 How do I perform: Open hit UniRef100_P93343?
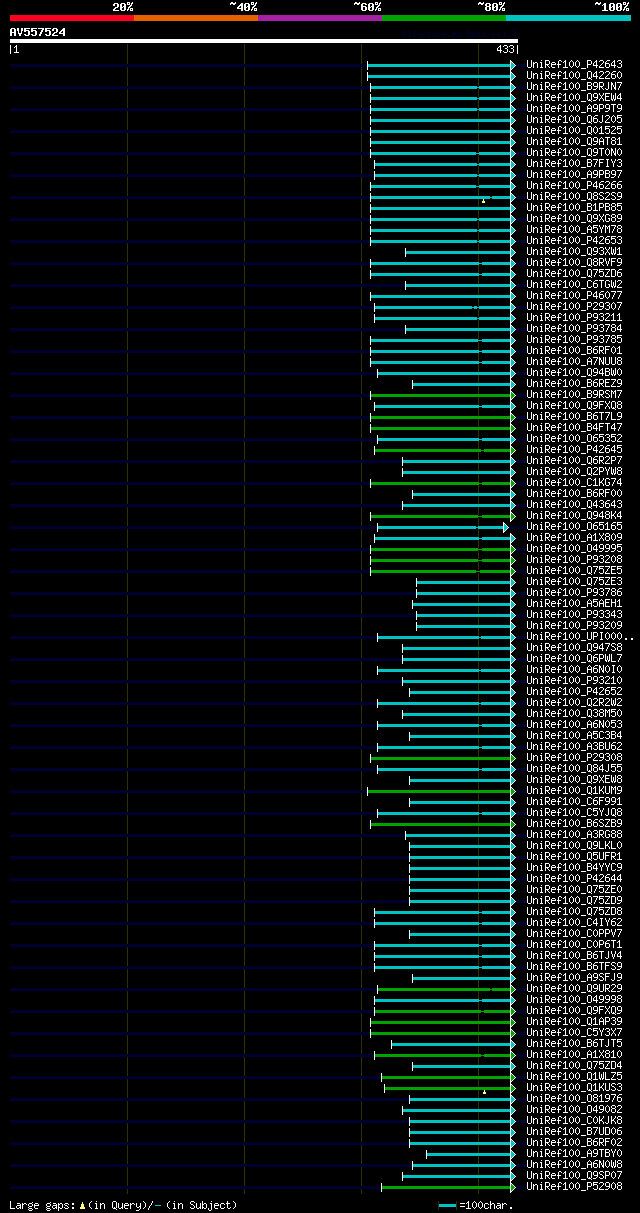(574, 614)
